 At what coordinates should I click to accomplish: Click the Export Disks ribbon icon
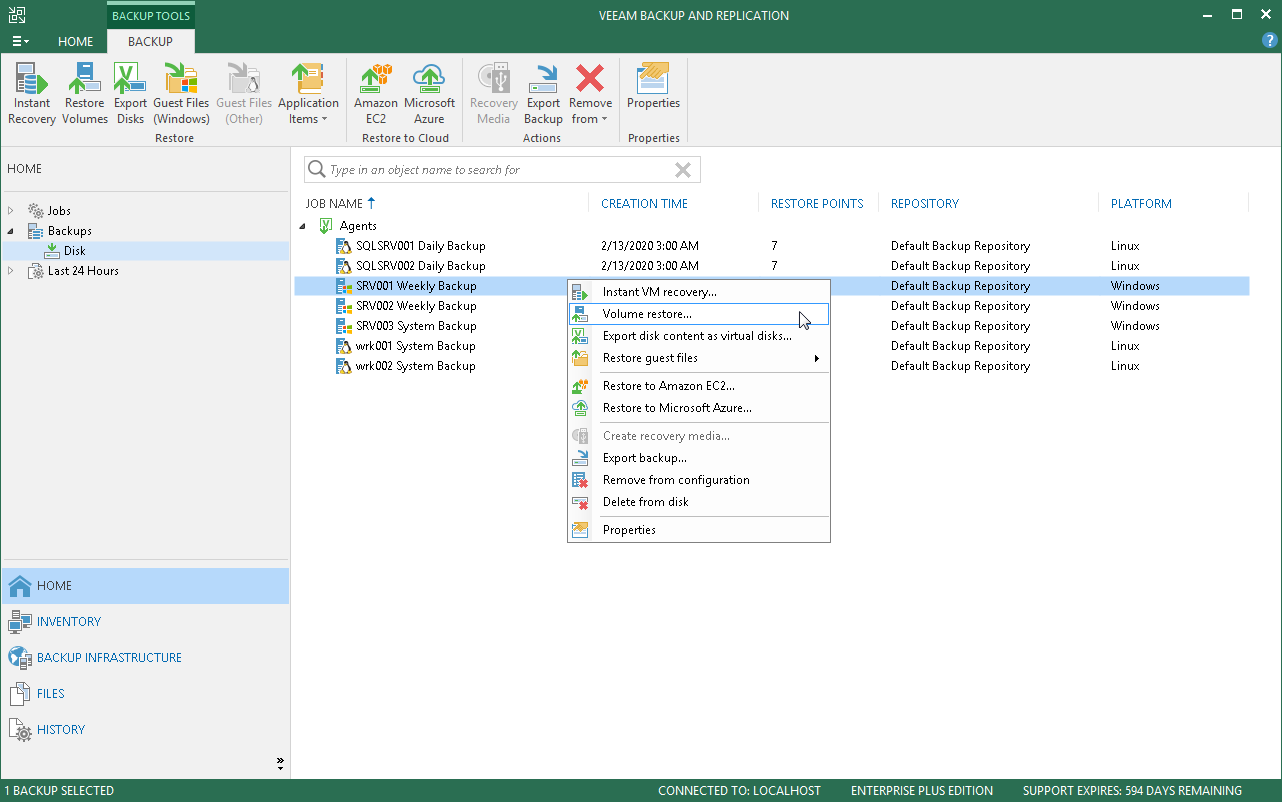130,79
